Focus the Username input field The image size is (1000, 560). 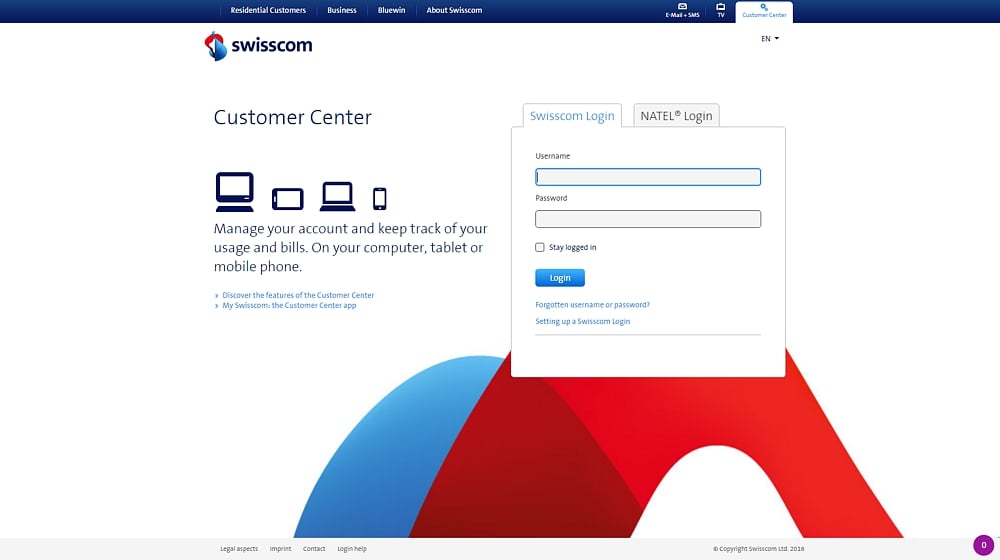(x=648, y=177)
